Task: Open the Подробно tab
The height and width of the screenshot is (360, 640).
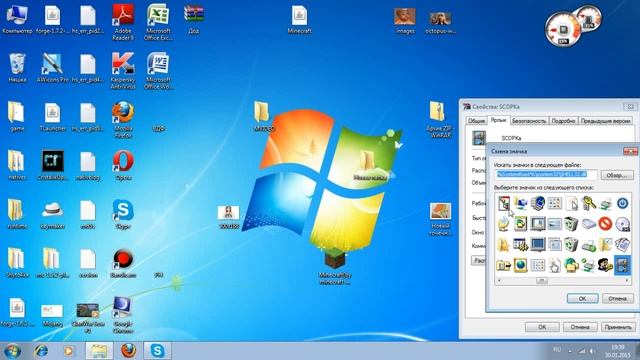Action: coord(563,121)
